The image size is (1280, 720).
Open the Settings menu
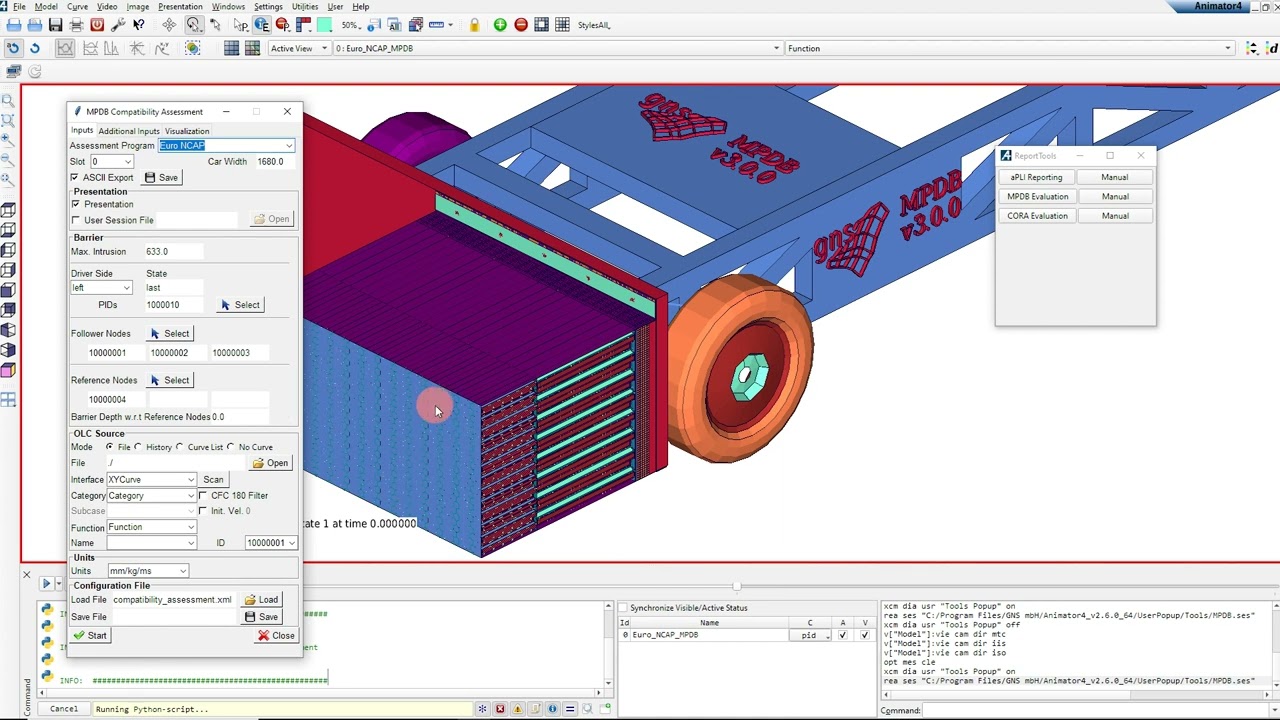point(268,7)
